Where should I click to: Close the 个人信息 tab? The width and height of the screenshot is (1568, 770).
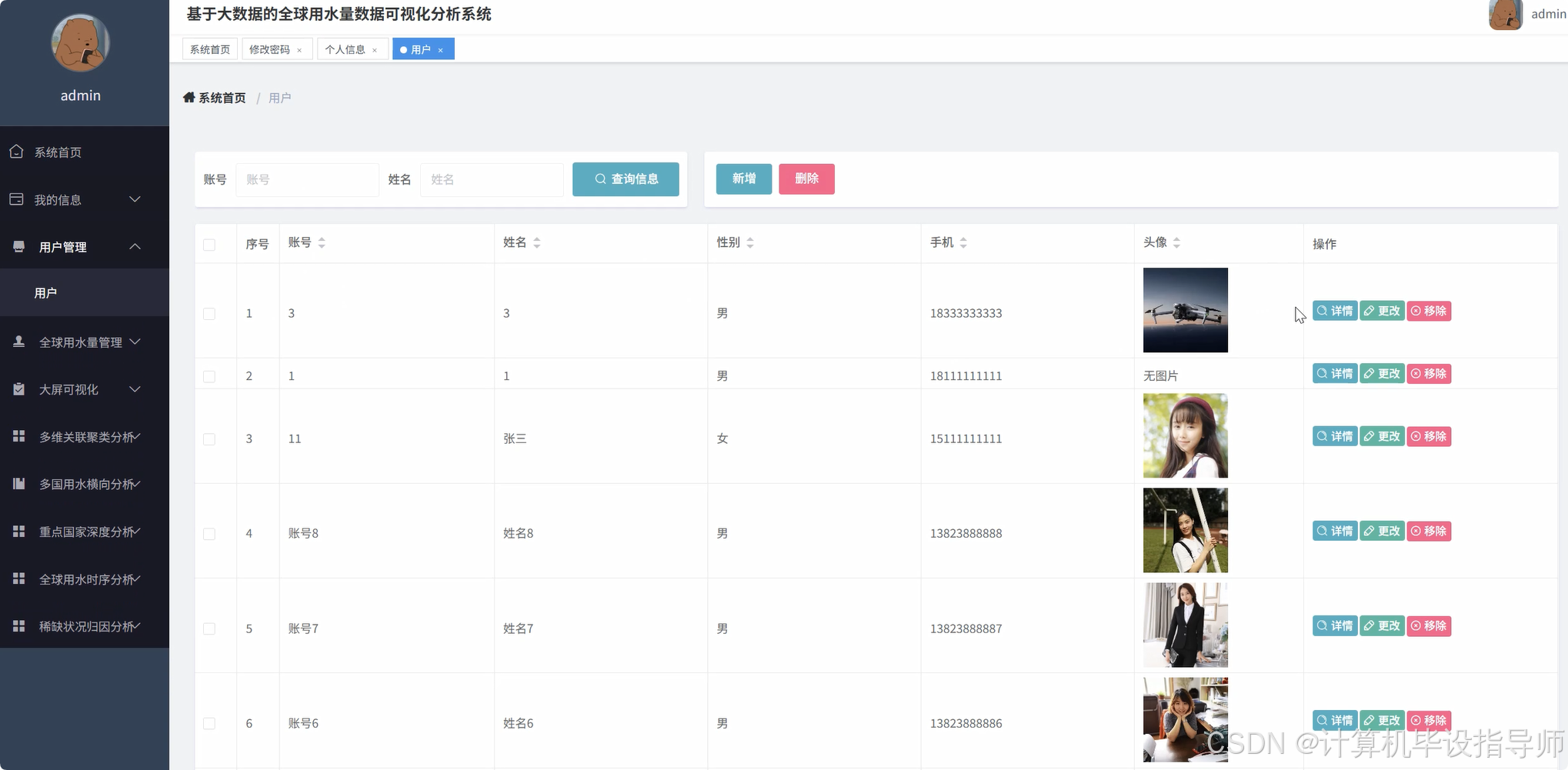pos(375,50)
